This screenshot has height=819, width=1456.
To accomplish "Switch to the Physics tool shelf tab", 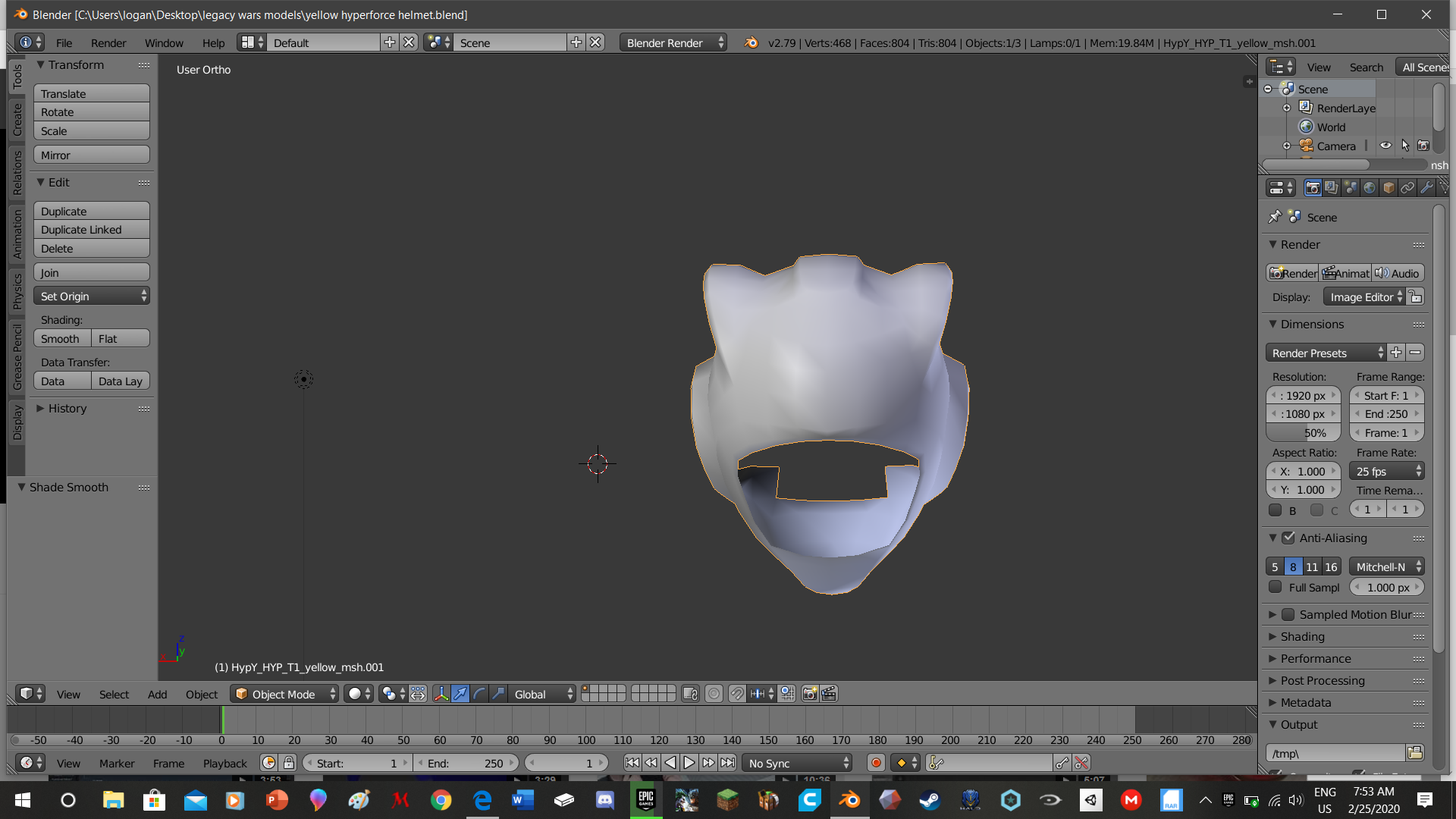I will click(17, 292).
